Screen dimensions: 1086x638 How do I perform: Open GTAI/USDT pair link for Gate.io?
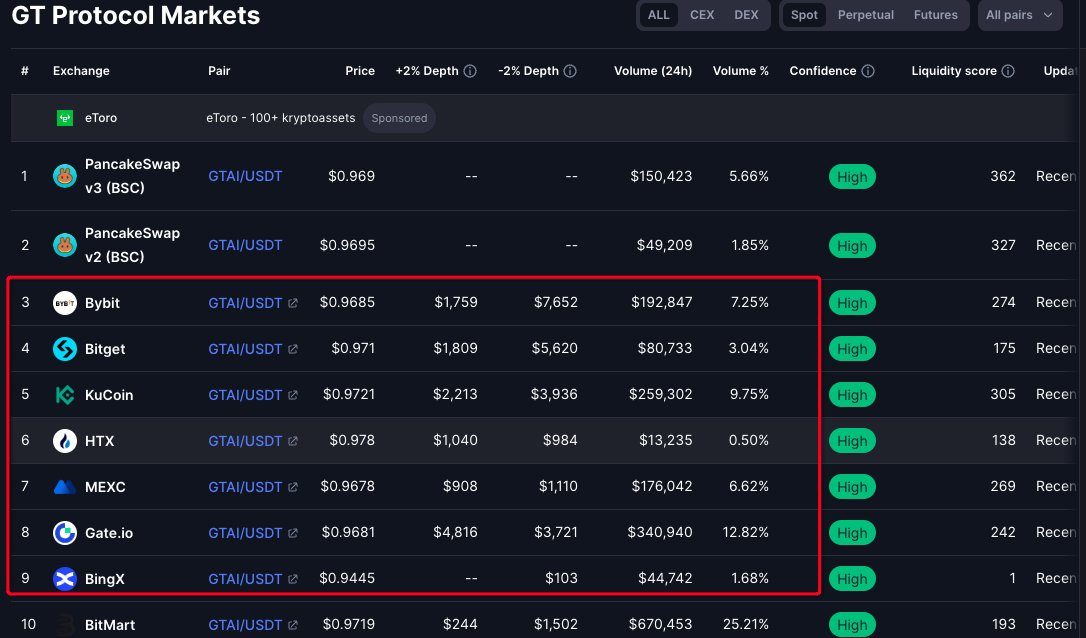coord(245,533)
